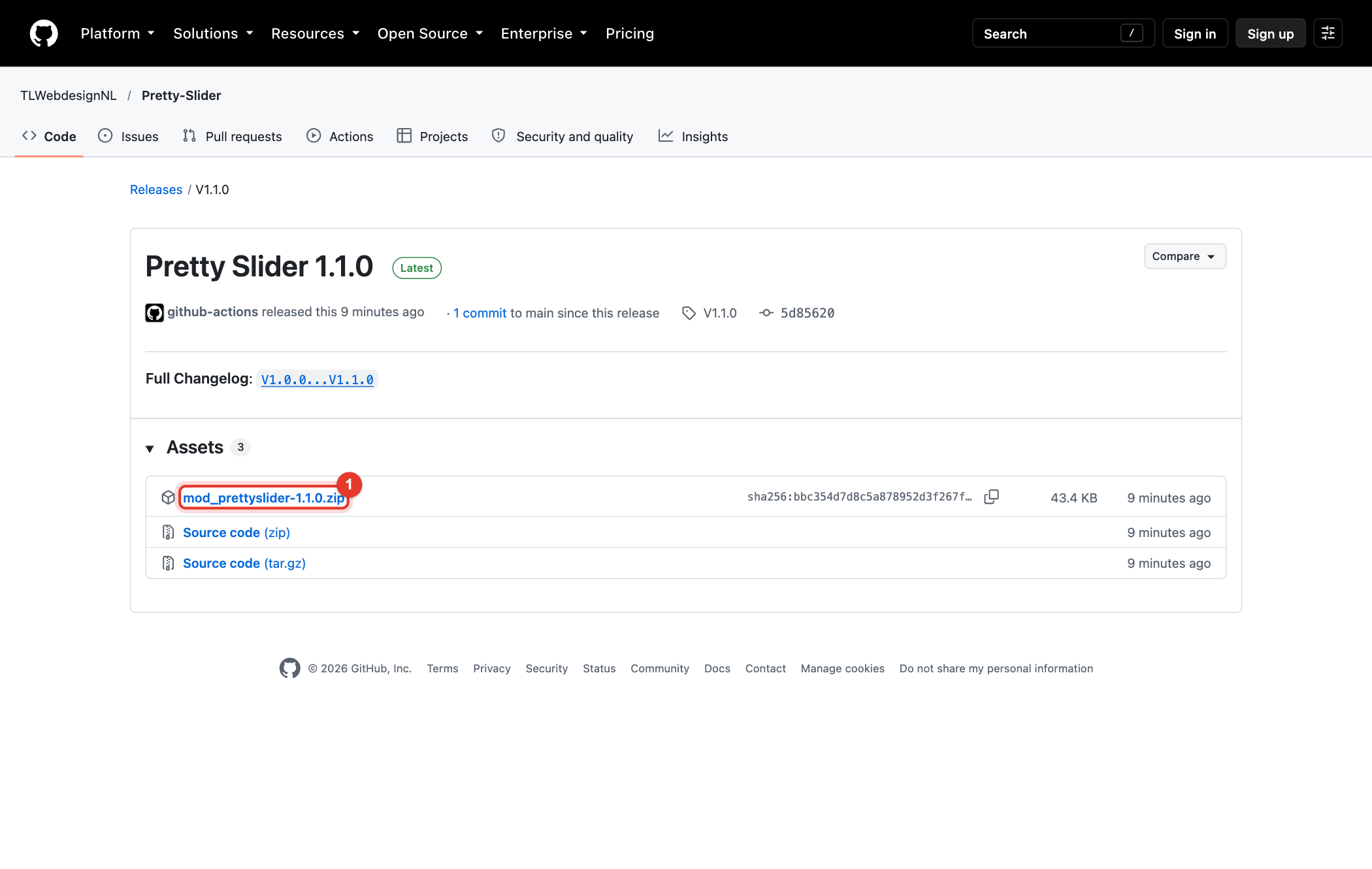Click the Pretty Slider 1.1.0 release title

click(259, 267)
